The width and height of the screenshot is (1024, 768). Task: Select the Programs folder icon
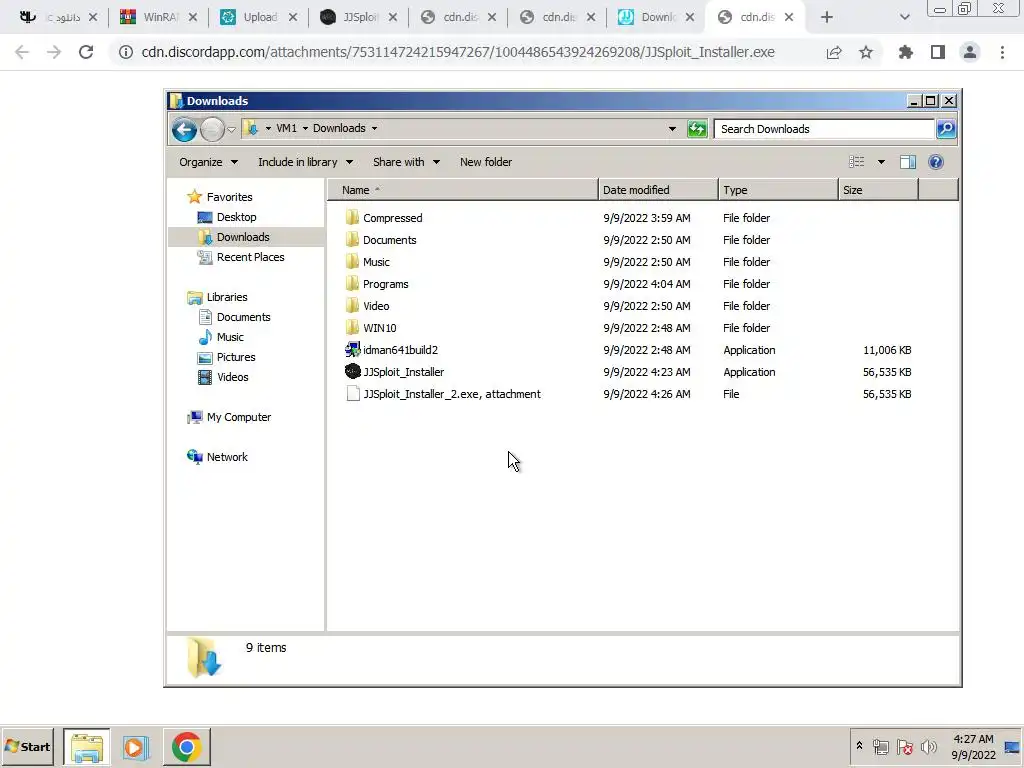[353, 283]
